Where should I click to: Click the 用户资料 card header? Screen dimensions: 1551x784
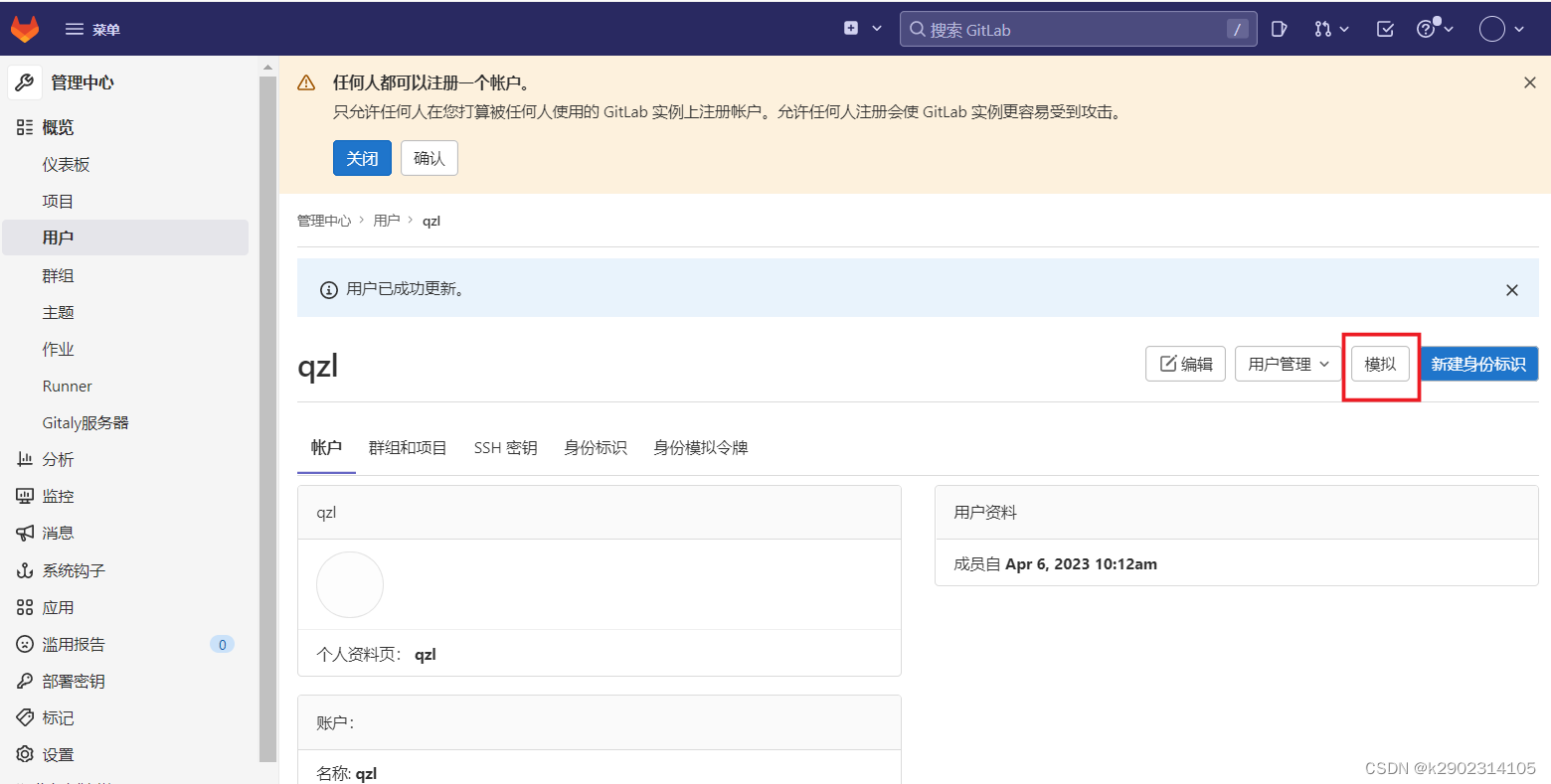coord(1237,513)
